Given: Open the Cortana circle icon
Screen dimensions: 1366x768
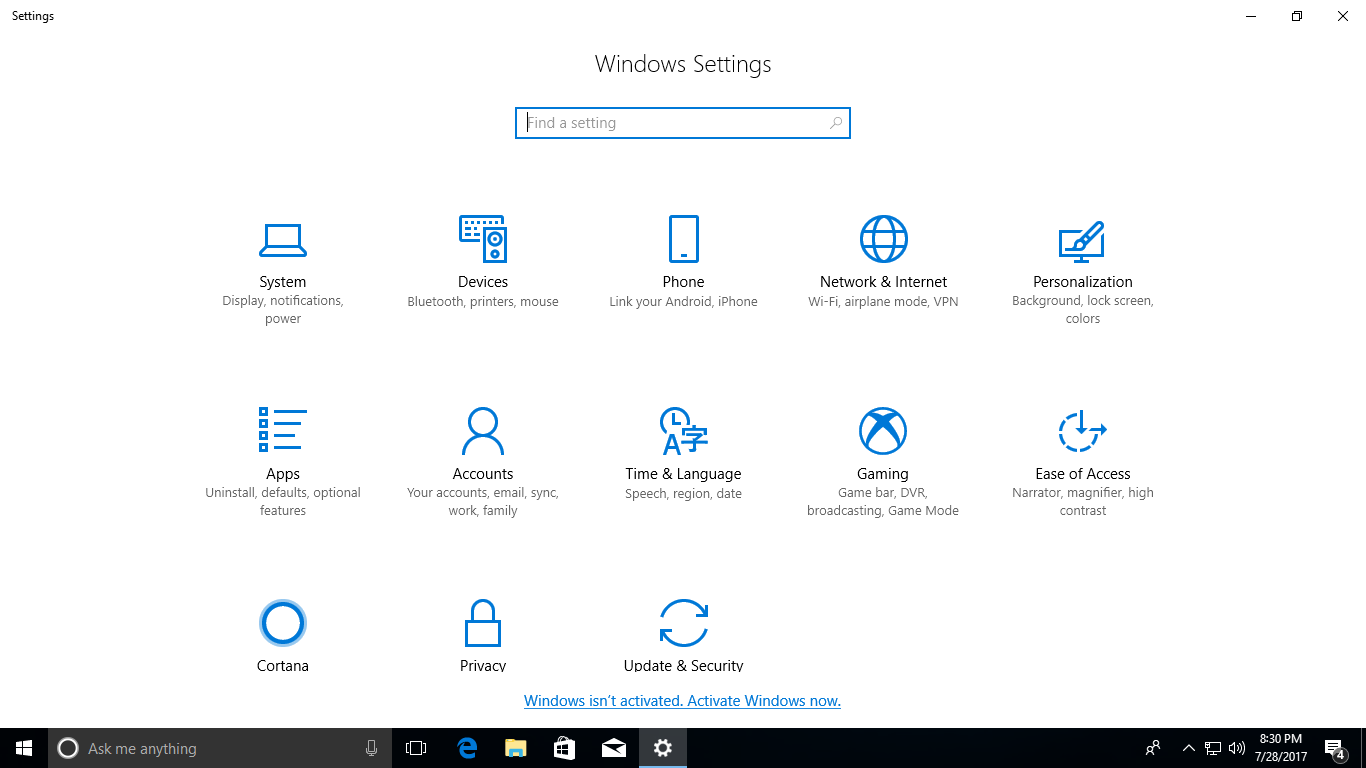Looking at the screenshot, I should pyautogui.click(x=283, y=623).
